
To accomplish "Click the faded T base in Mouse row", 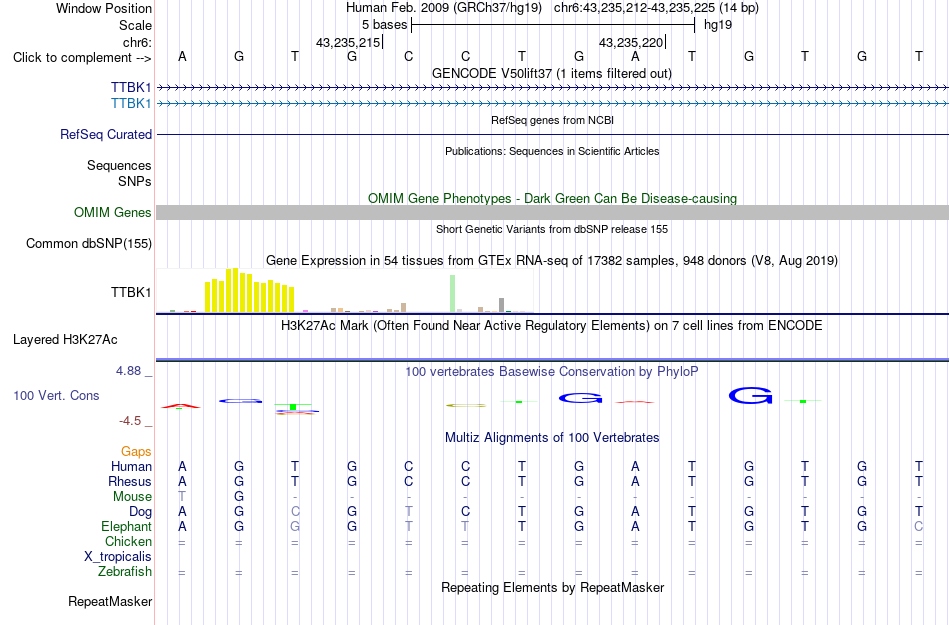I will click(182, 497).
